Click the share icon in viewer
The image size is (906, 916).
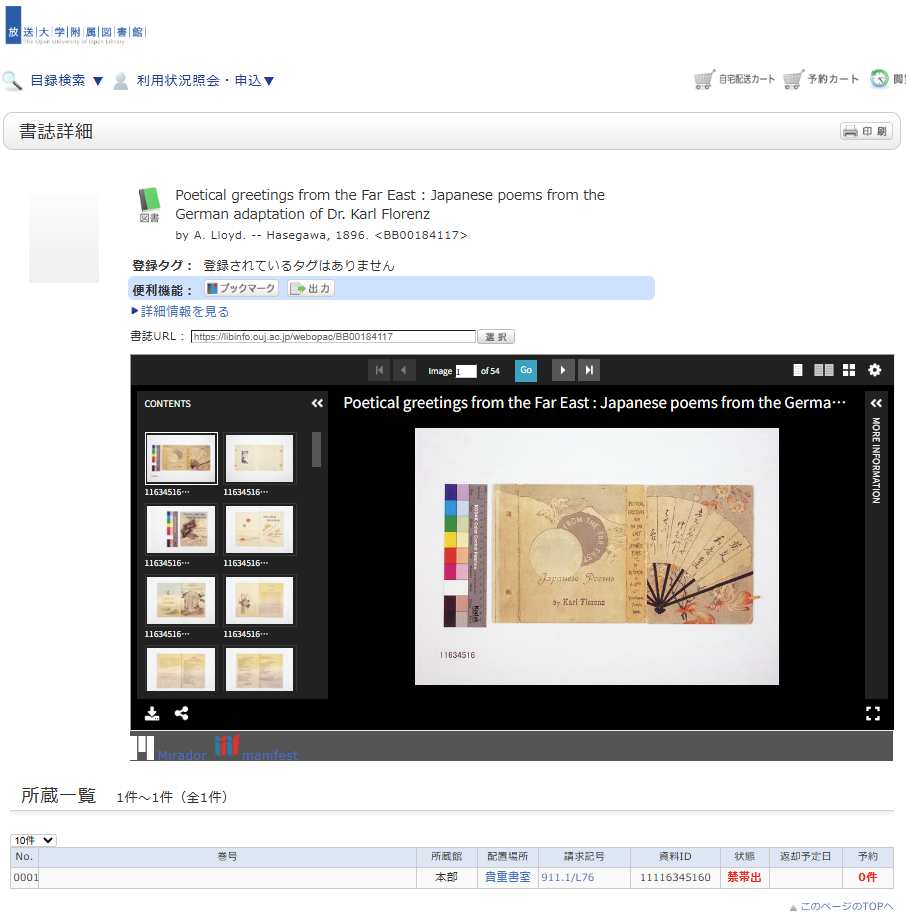182,713
